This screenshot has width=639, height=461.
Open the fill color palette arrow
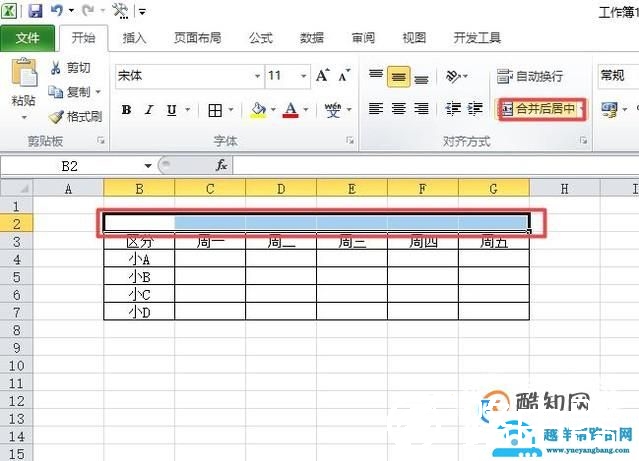(273, 110)
